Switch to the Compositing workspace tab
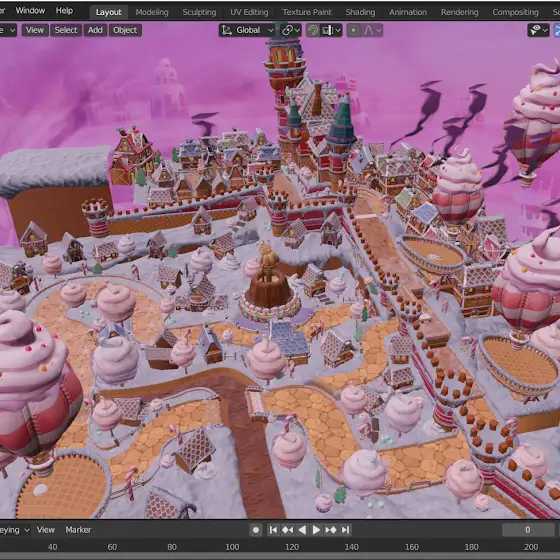This screenshot has width=560, height=560. point(515,12)
